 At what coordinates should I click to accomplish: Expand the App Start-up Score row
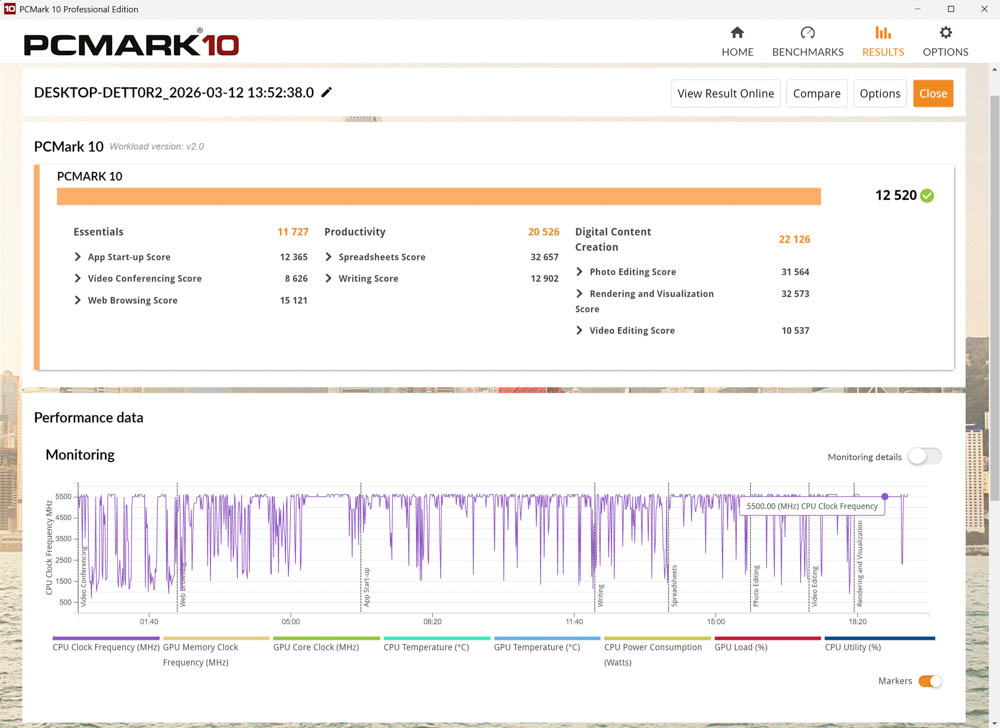pos(78,257)
